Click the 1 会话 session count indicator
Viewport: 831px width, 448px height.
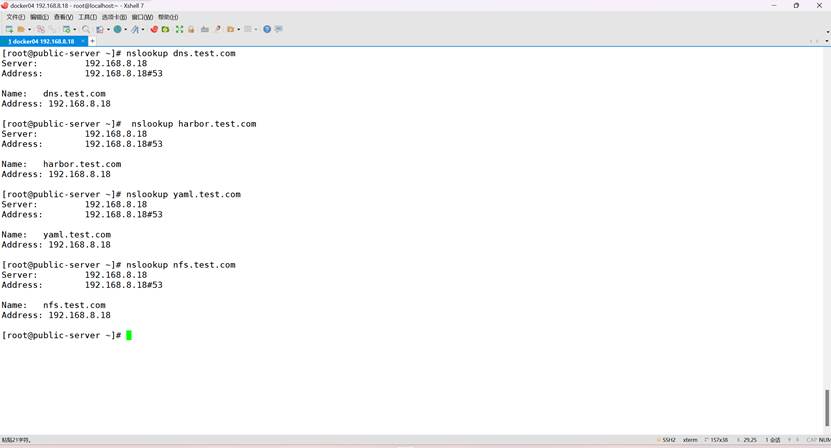coord(773,440)
